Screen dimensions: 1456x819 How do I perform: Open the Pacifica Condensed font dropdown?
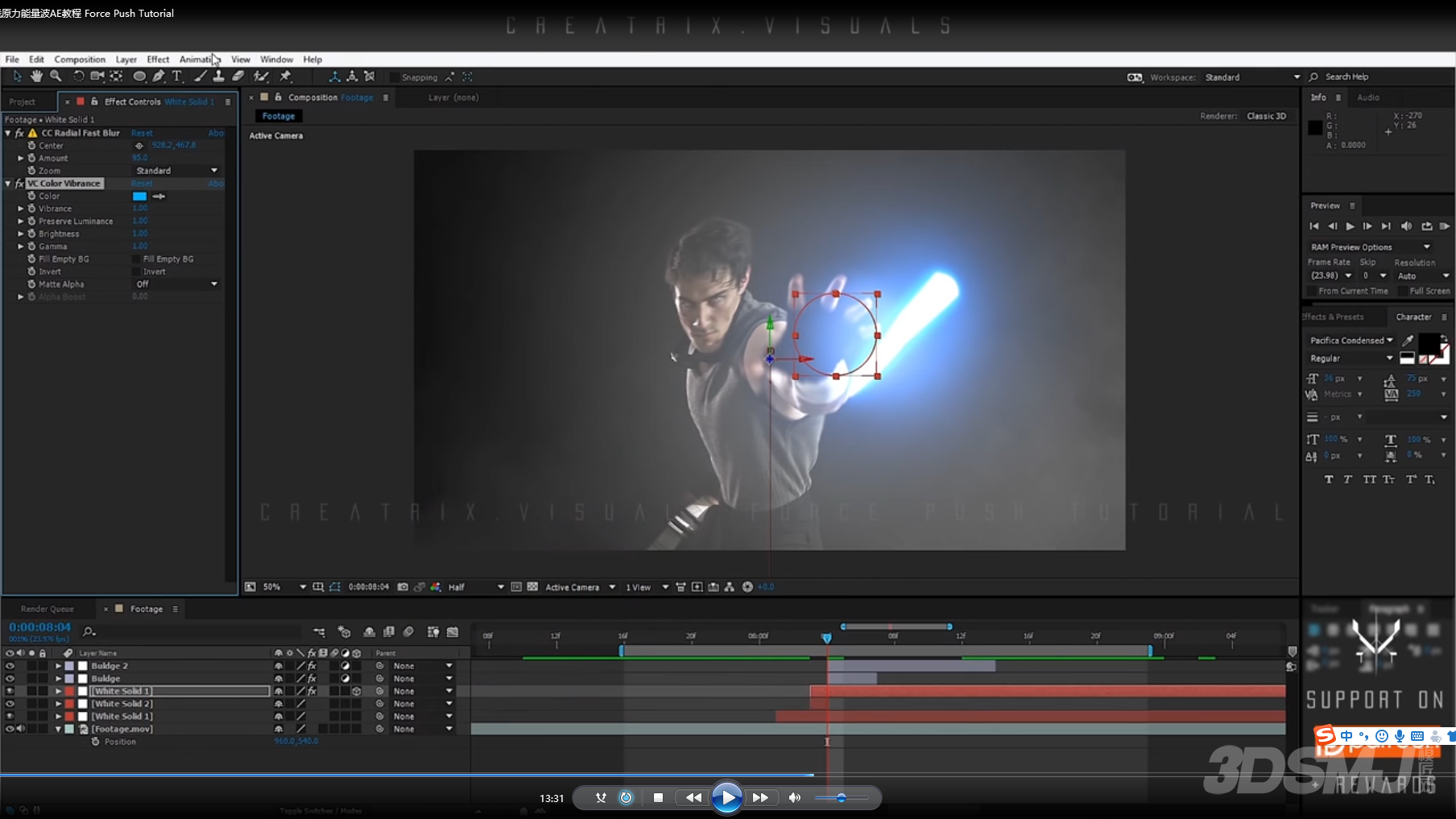click(1351, 341)
